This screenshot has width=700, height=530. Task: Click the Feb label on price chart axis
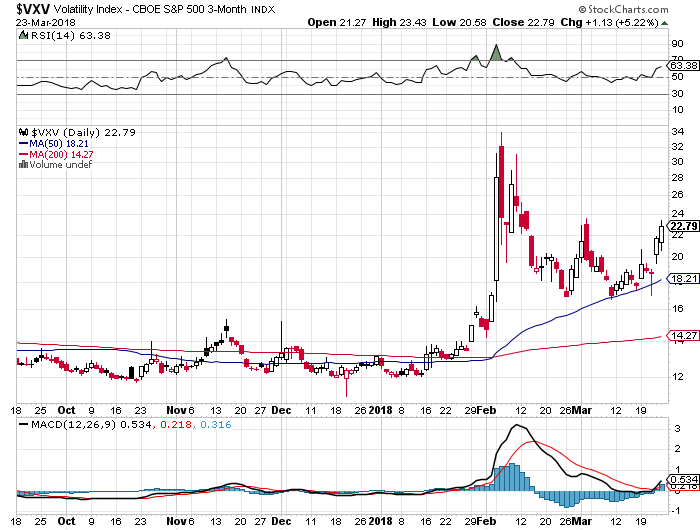pyautogui.click(x=487, y=410)
